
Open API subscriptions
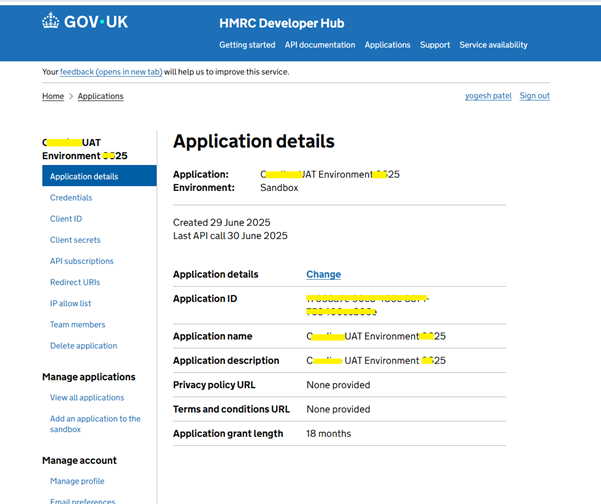click(82, 261)
